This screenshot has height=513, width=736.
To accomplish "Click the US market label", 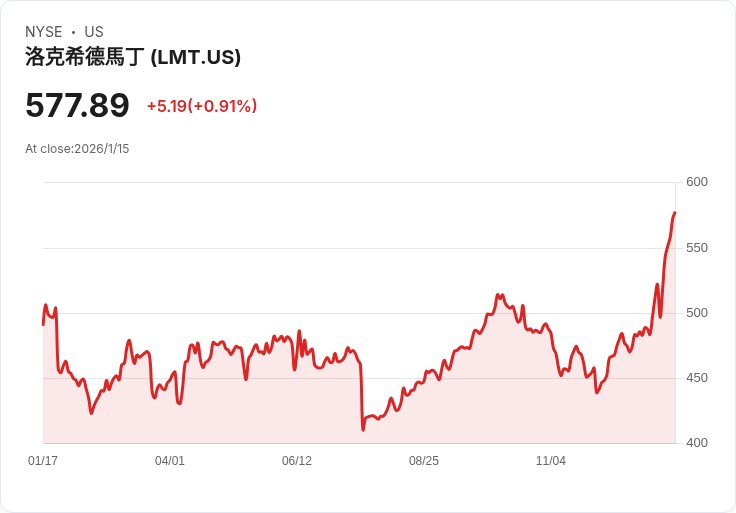I will click(94, 32).
